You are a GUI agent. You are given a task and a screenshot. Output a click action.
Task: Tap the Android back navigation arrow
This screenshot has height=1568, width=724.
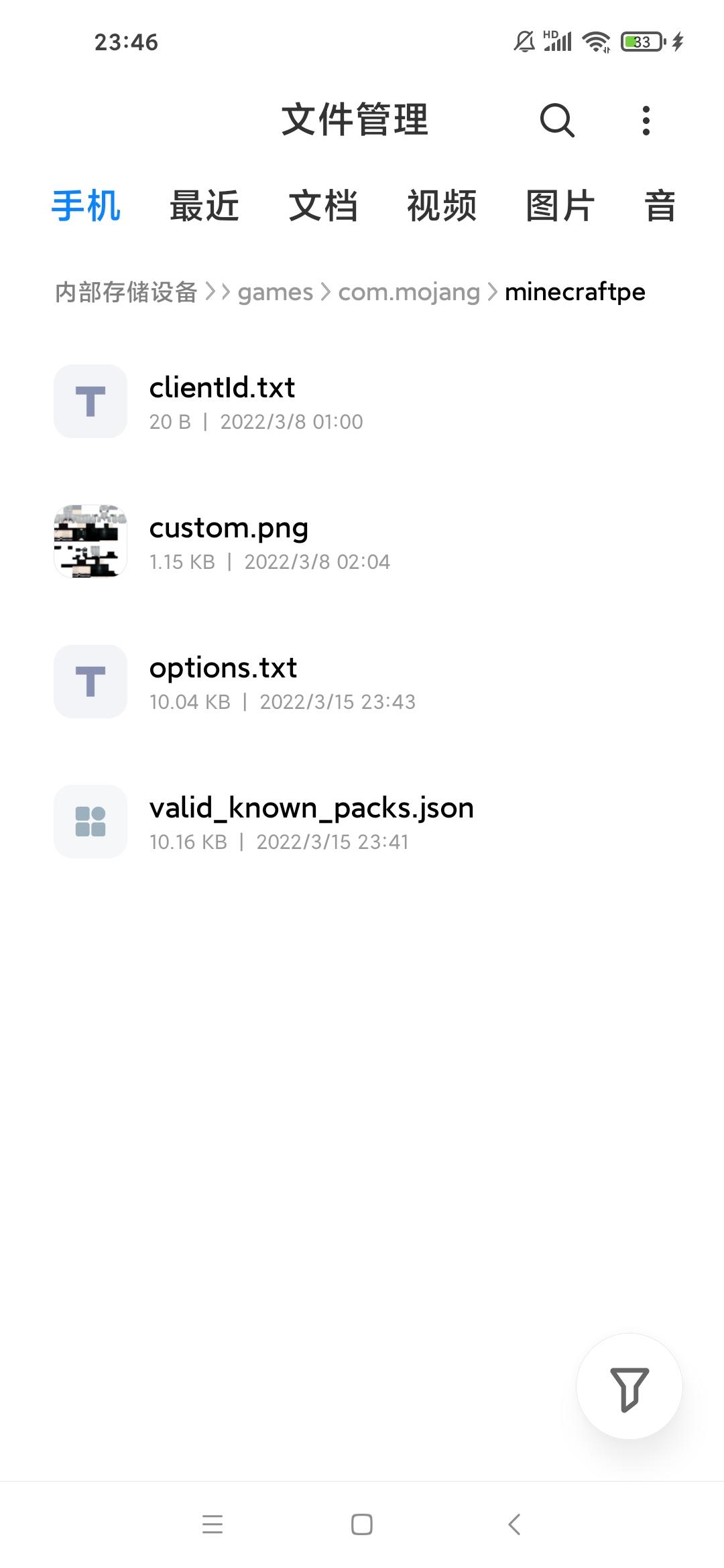514,1524
